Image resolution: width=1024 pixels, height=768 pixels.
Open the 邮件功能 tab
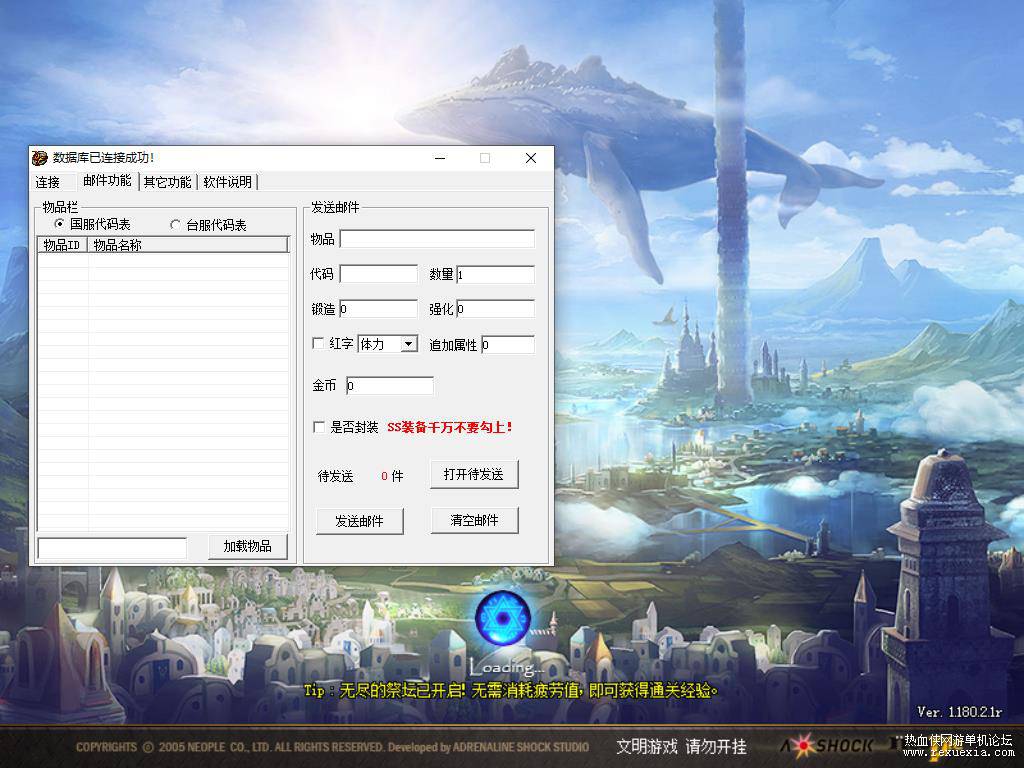107,181
